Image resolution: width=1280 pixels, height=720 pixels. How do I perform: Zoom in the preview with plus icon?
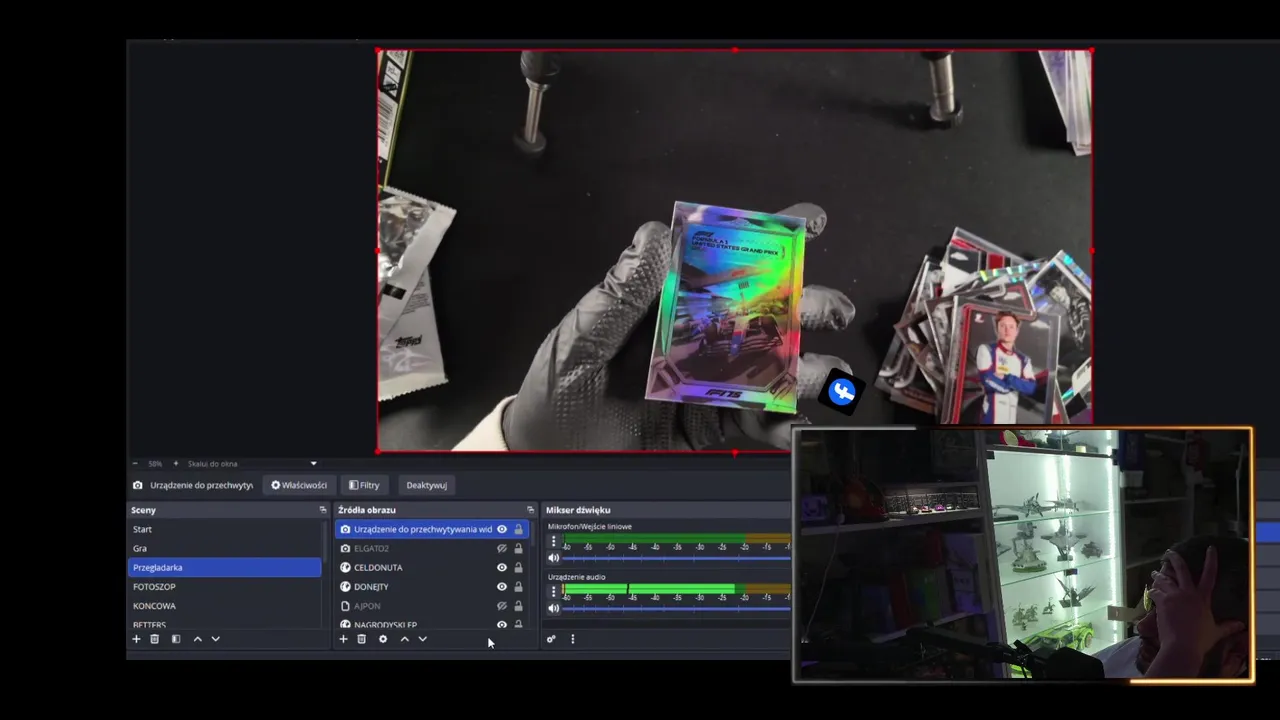tap(176, 463)
